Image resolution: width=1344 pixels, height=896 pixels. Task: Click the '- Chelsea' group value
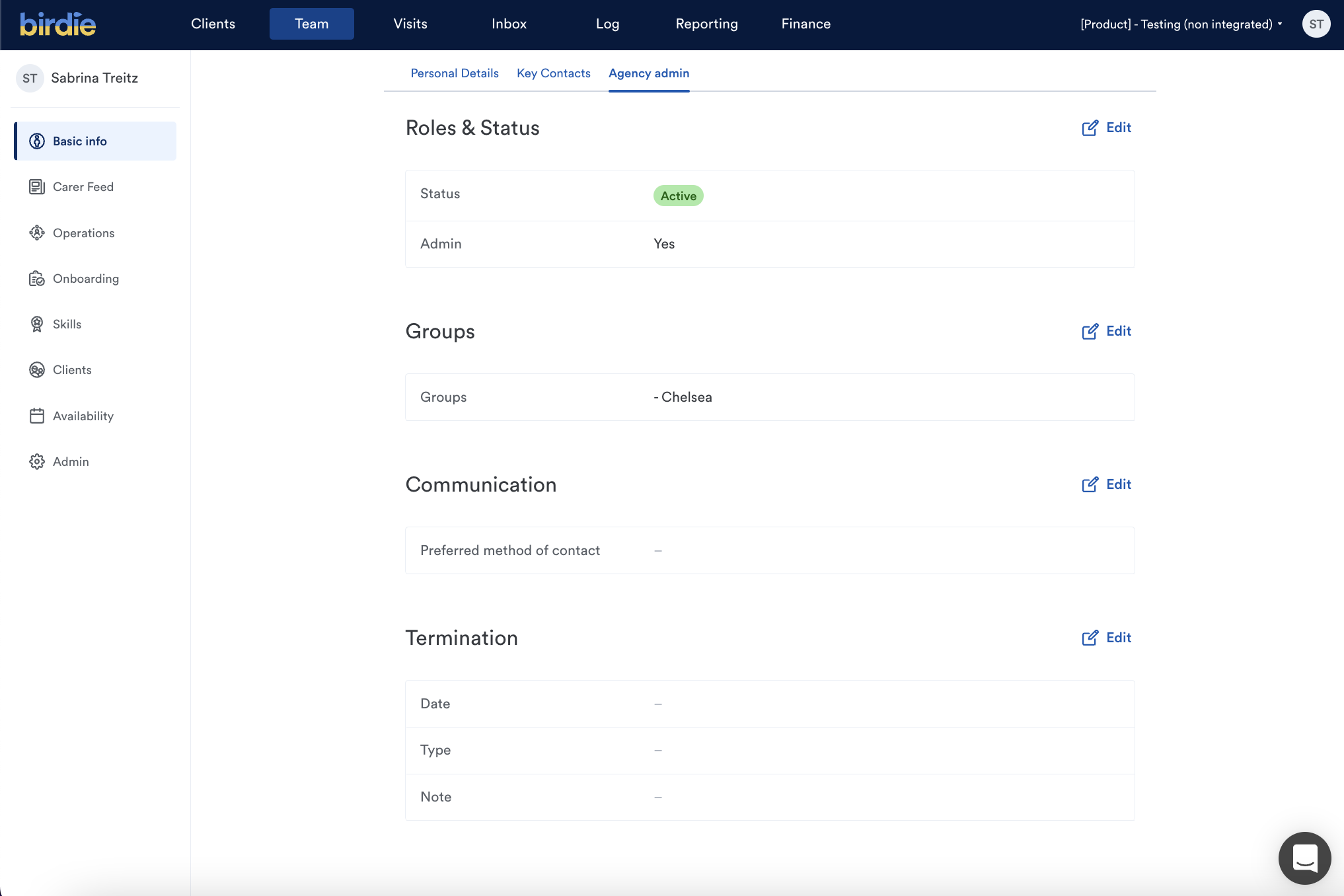(x=683, y=397)
